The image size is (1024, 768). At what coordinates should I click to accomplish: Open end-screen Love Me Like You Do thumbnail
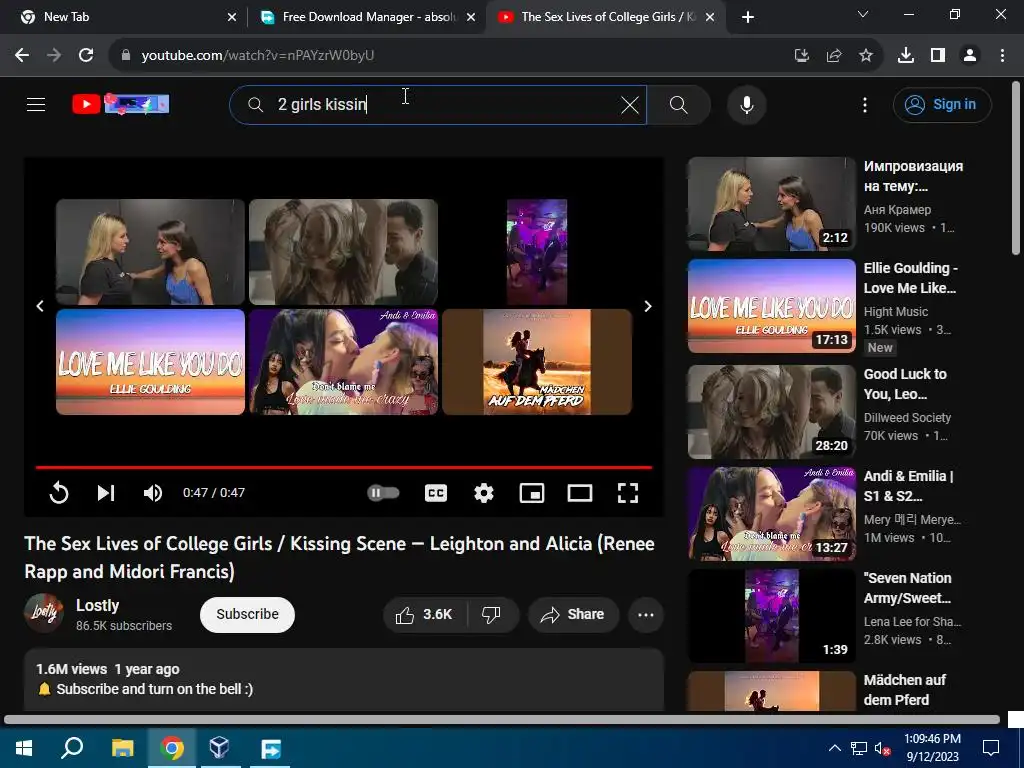pos(150,362)
